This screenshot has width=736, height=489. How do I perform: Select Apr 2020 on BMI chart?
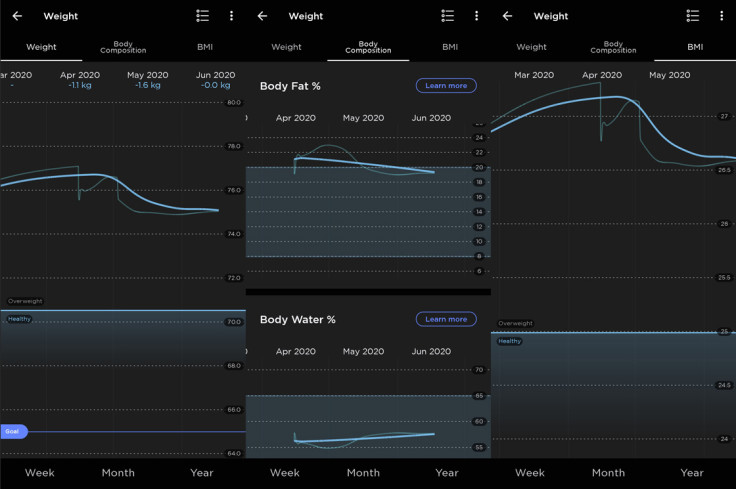(x=602, y=75)
